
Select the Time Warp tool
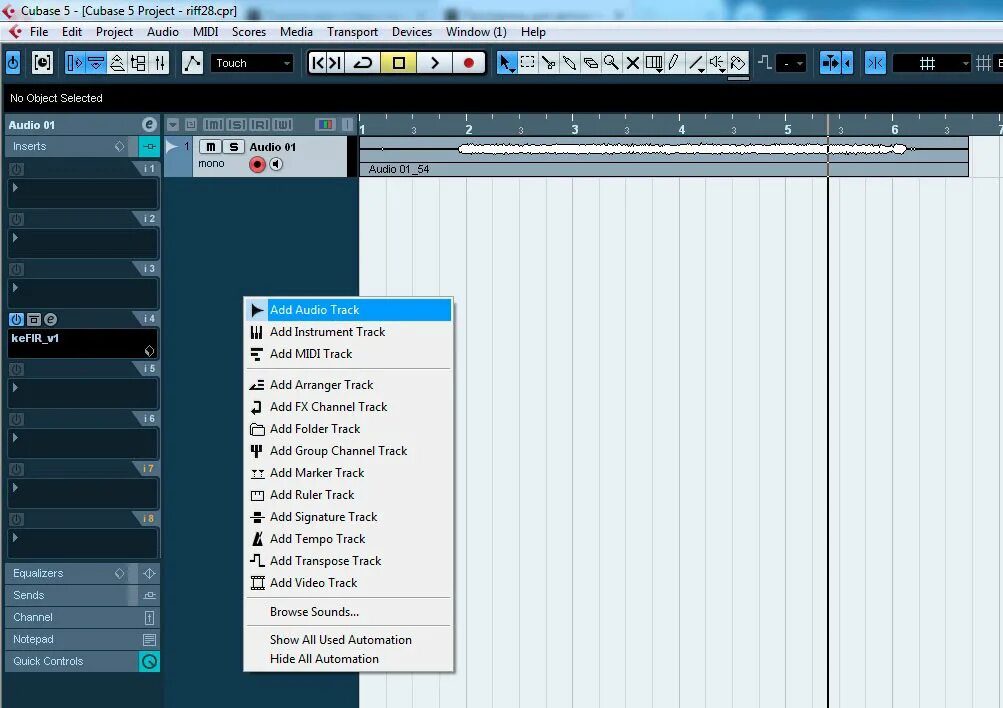point(654,63)
